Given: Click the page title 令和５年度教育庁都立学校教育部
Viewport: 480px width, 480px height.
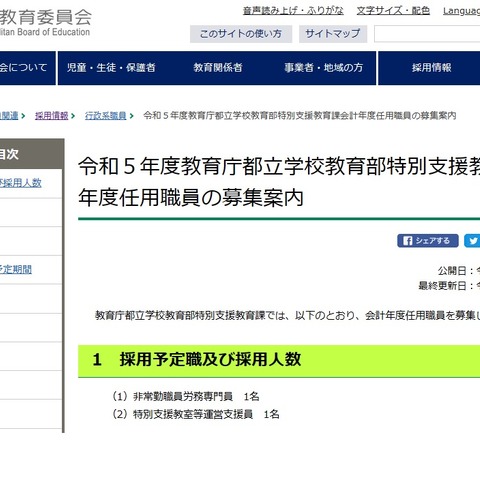Looking at the screenshot, I should click(x=279, y=182).
